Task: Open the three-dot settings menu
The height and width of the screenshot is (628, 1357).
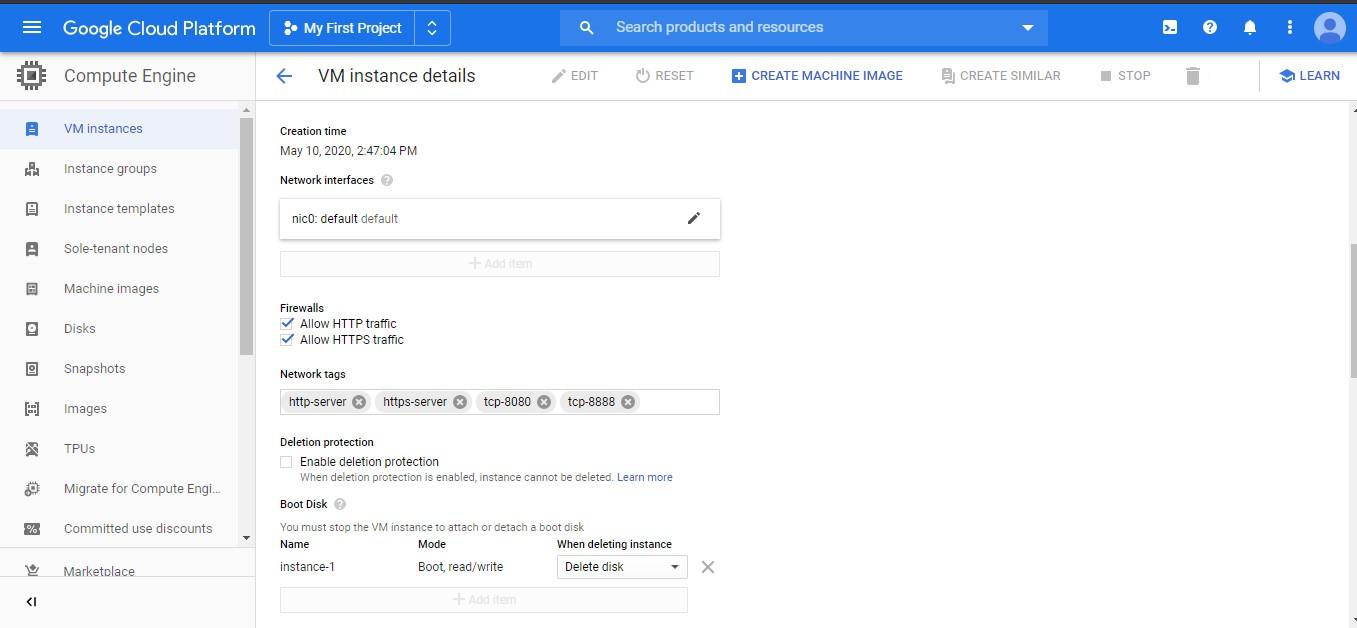Action: [1290, 27]
